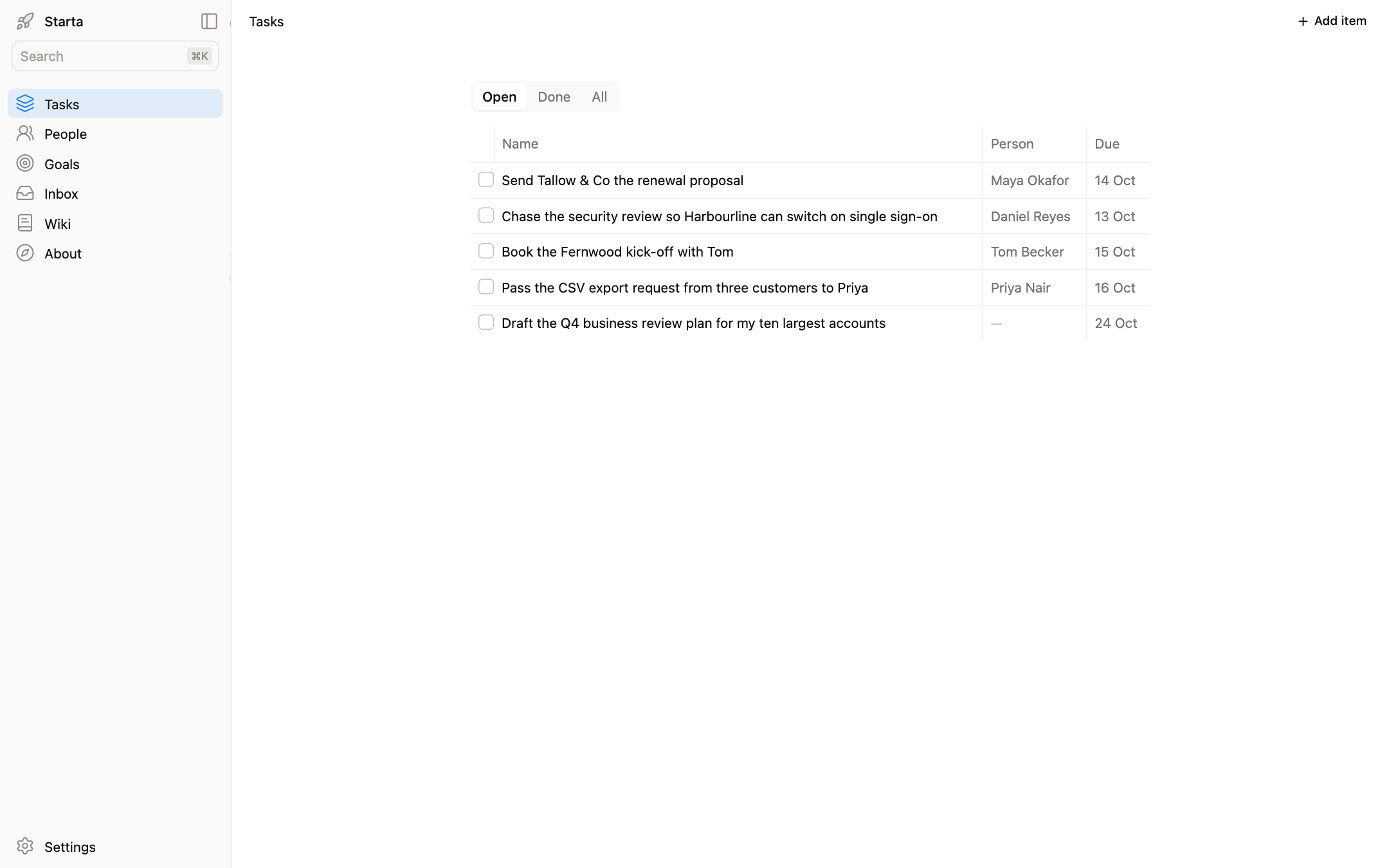Image resolution: width=1389 pixels, height=868 pixels.
Task: Click the Inbox tray icon
Action: click(x=25, y=193)
